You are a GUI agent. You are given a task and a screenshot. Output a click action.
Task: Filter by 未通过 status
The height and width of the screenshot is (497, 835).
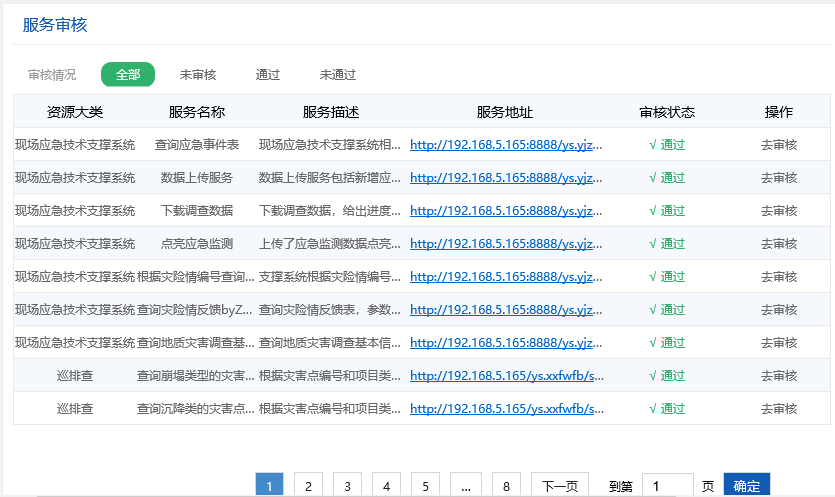point(338,75)
